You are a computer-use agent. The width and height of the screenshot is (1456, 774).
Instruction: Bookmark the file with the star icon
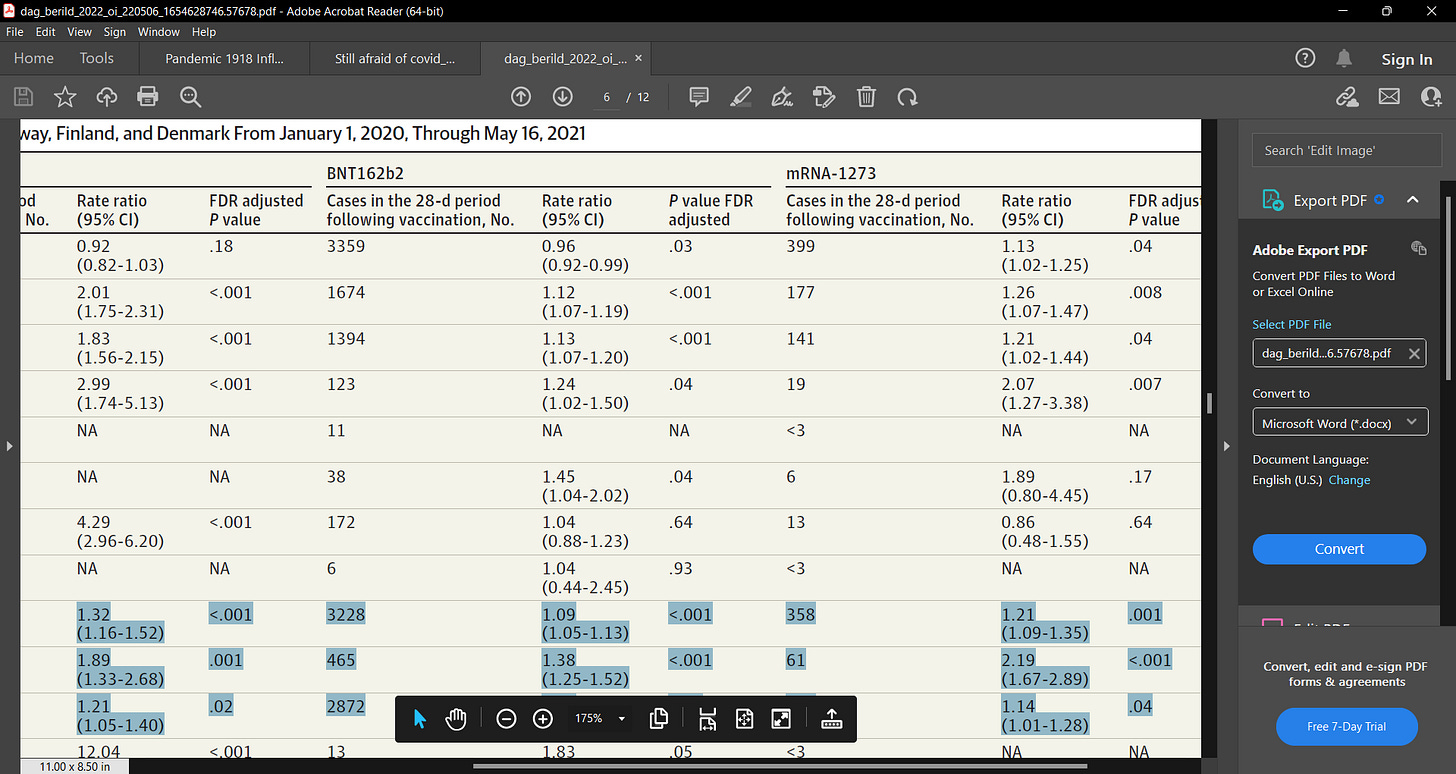point(65,97)
